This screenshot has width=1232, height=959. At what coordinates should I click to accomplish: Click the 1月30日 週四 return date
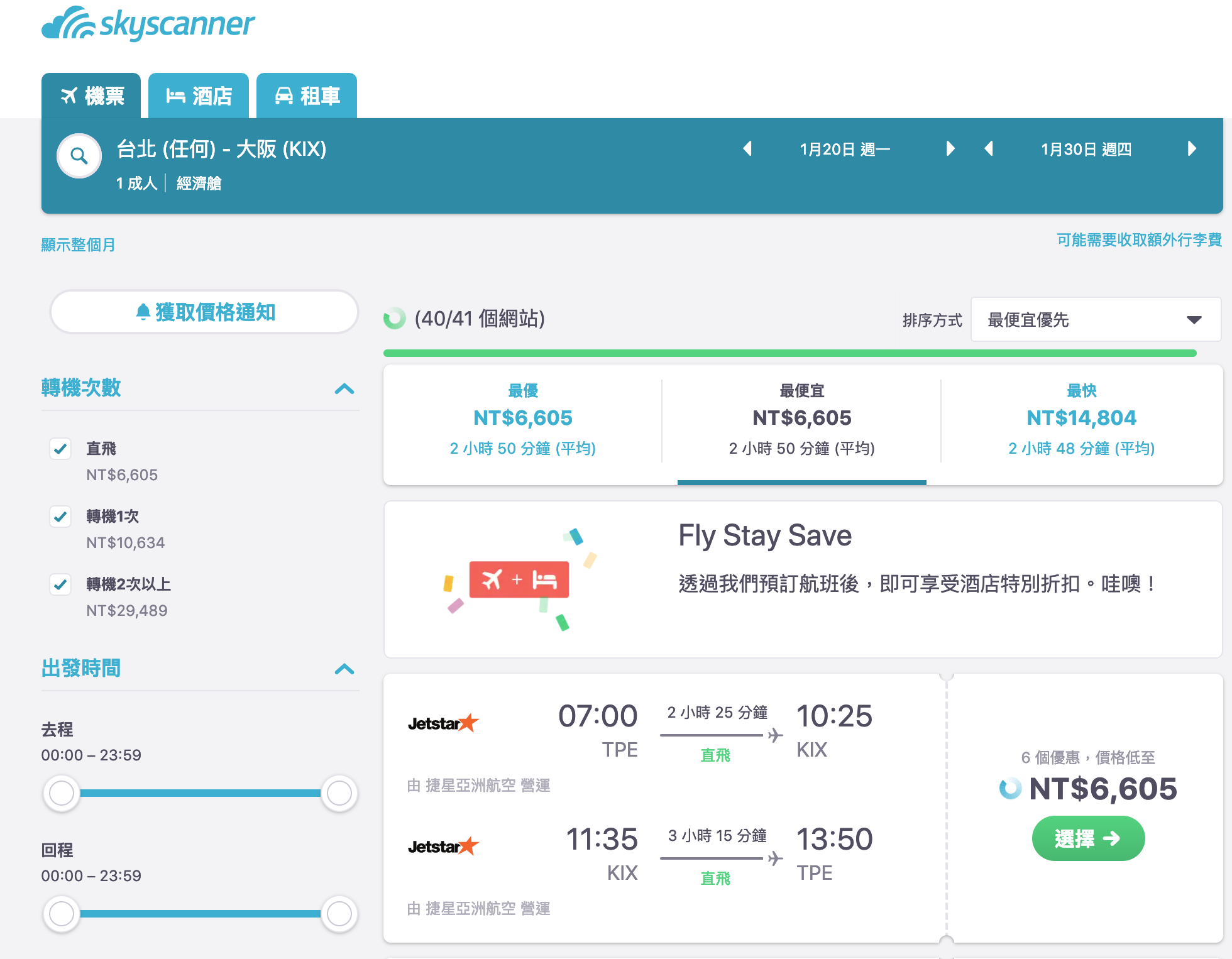tap(1086, 149)
